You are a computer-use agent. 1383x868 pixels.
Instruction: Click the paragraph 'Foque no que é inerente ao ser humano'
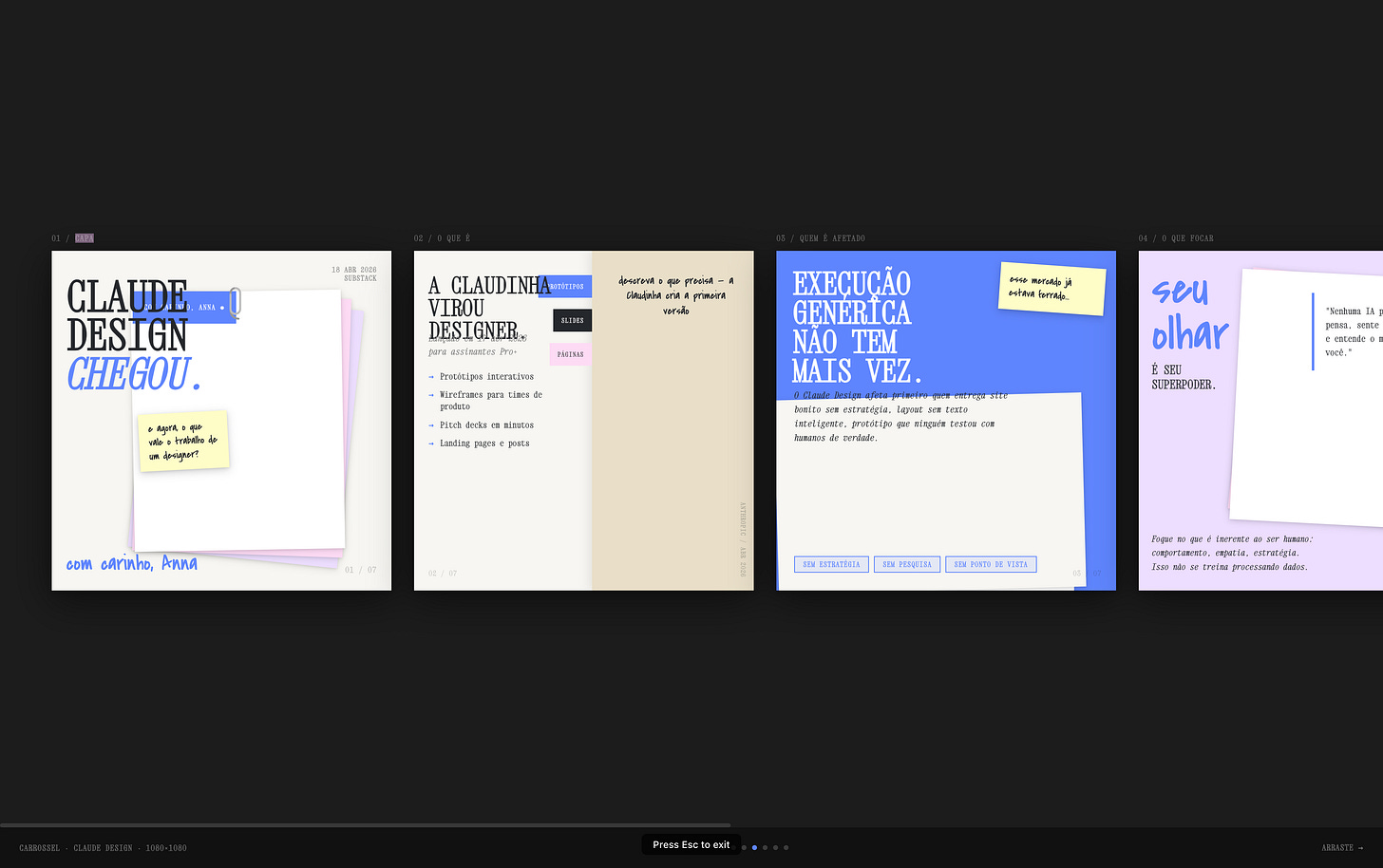(1232, 553)
